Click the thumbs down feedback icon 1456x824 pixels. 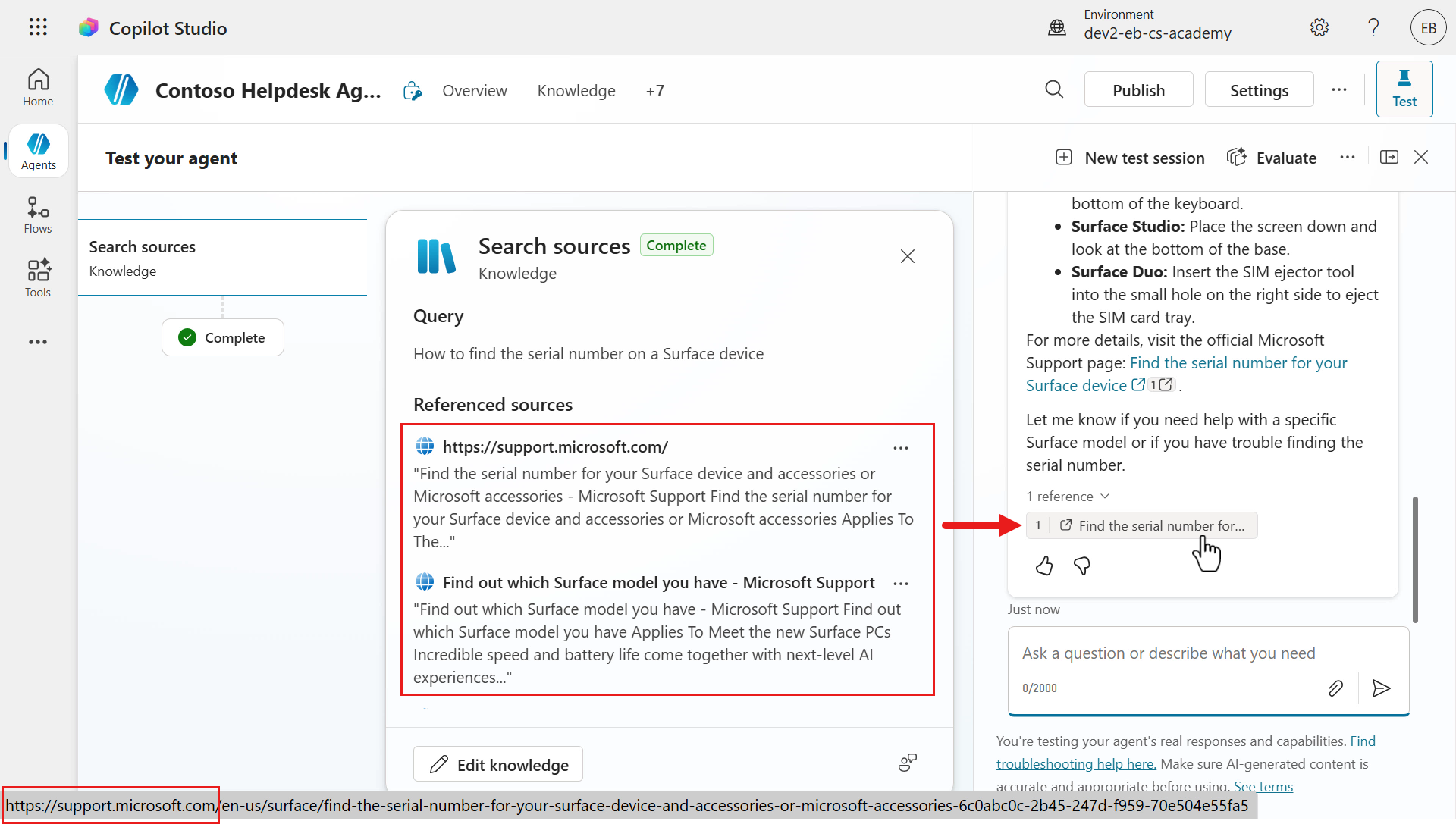click(1082, 566)
